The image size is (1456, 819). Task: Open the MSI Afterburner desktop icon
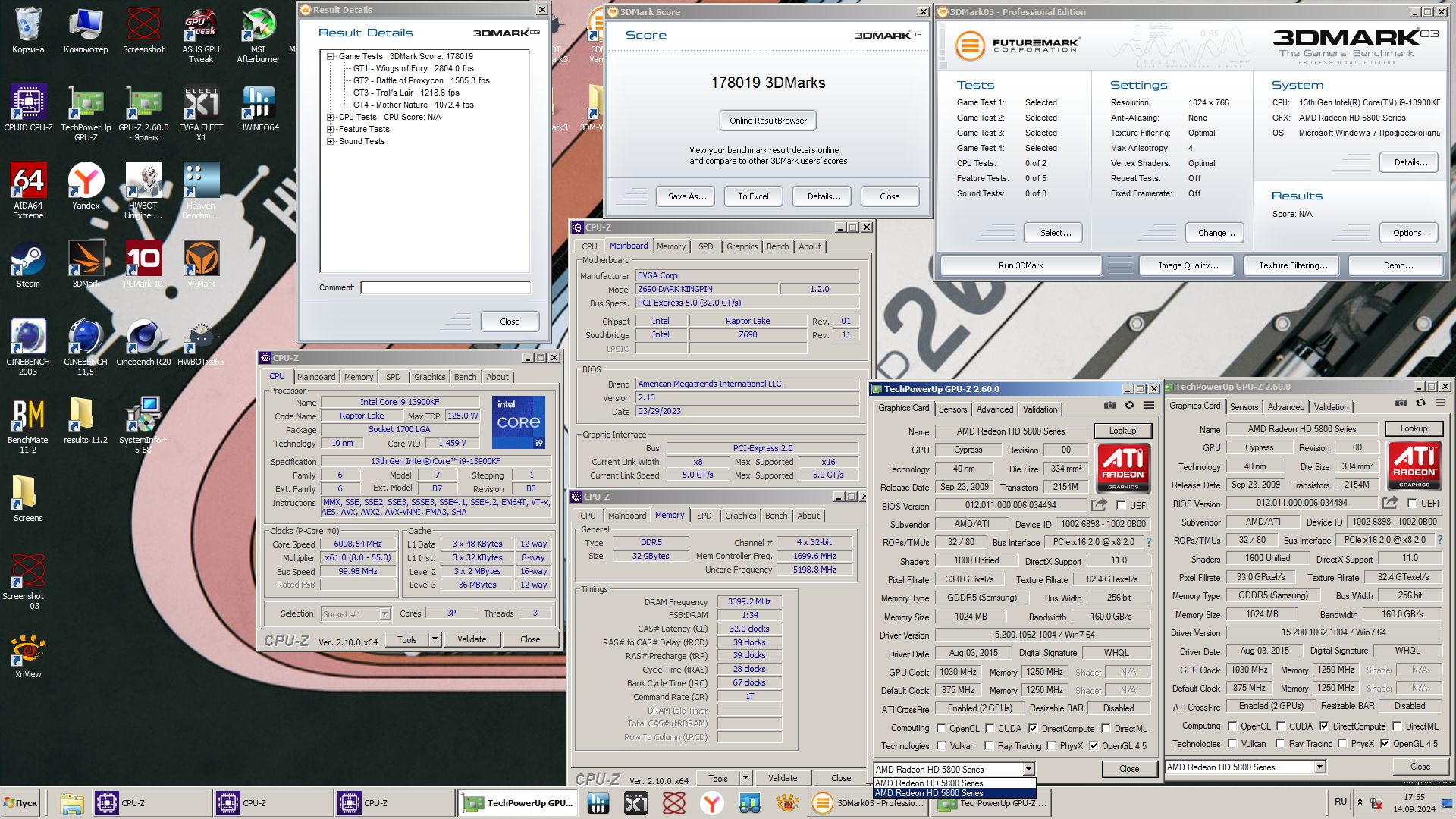click(258, 34)
